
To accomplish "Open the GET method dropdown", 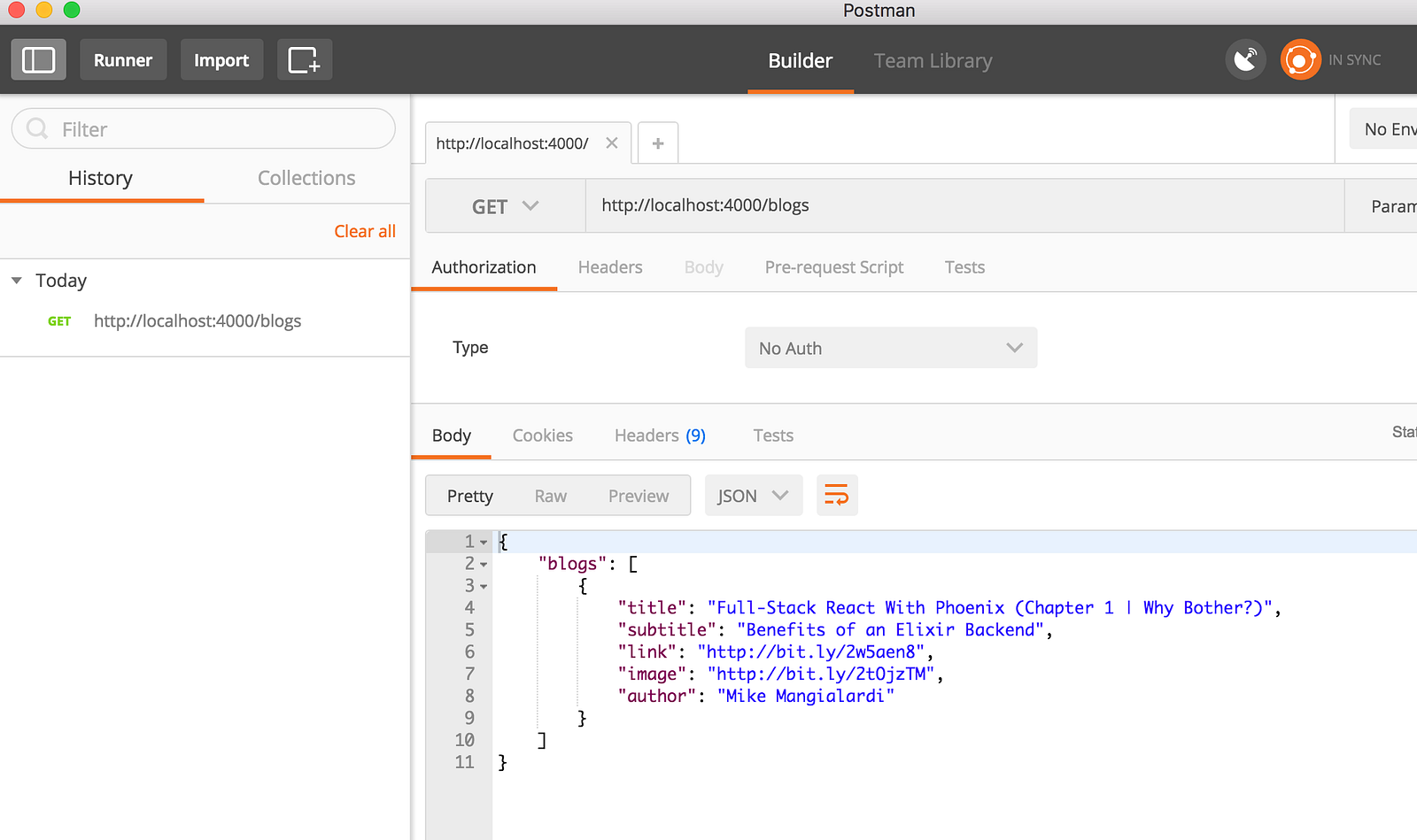I will (x=505, y=206).
